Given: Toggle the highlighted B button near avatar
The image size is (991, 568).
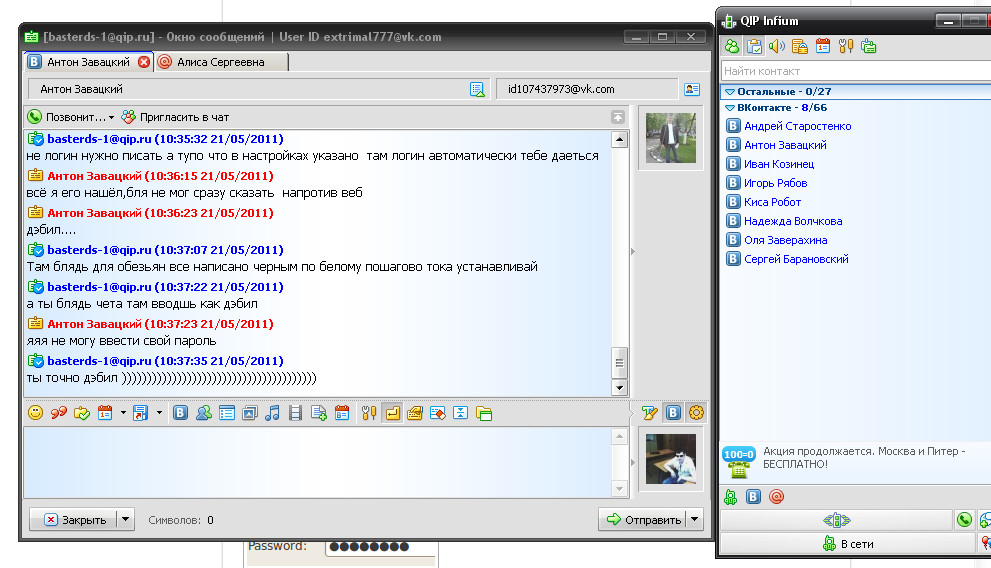Looking at the screenshot, I should [x=673, y=413].
